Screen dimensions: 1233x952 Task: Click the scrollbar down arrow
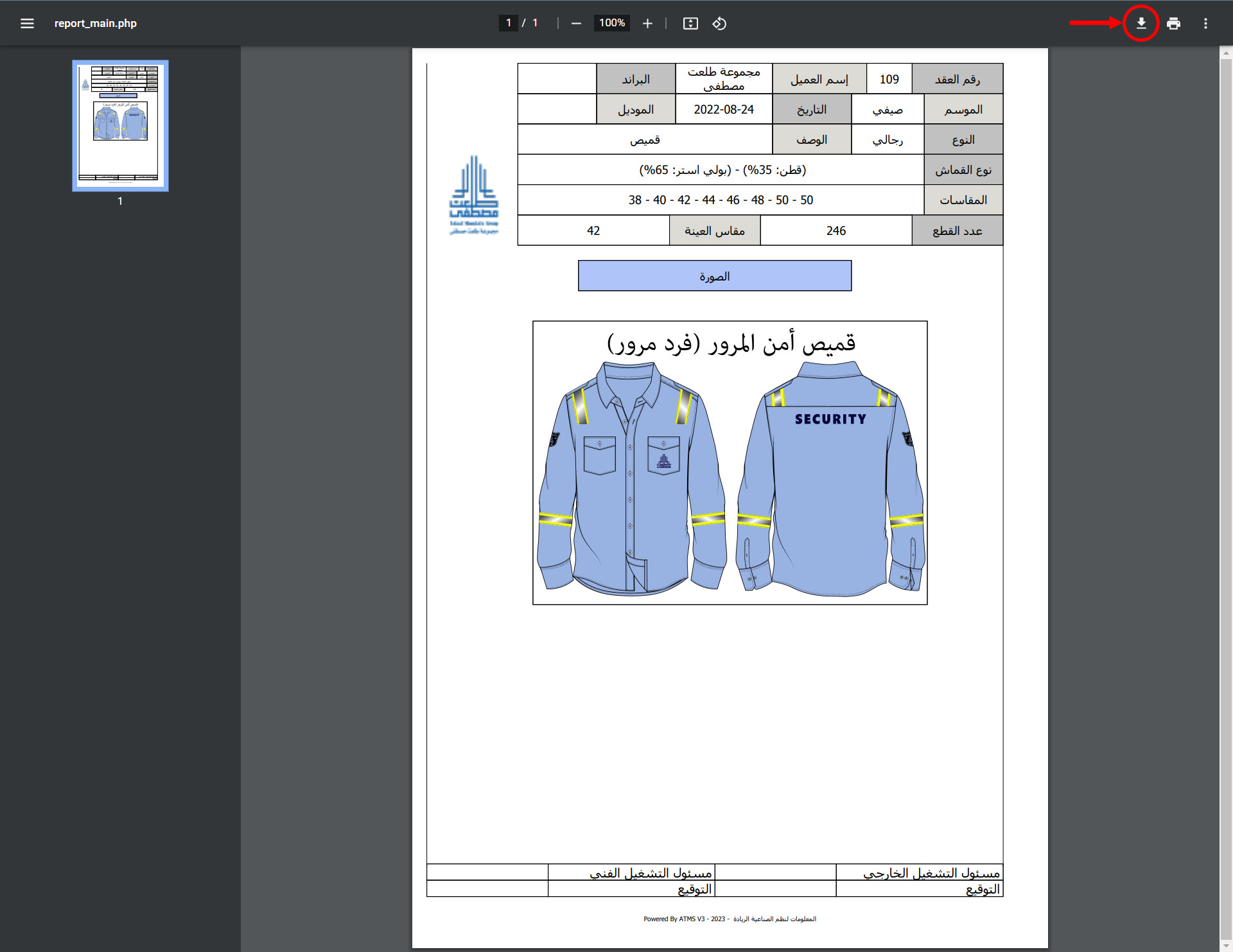(x=1225, y=946)
